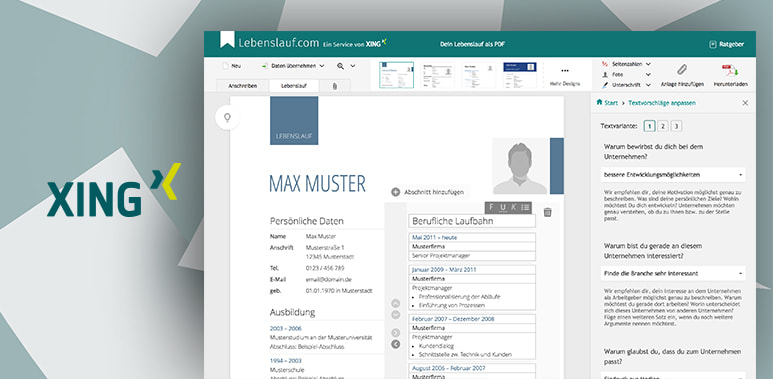Select the third design thumbnail
Viewport: 773px width, 379px height.
(x=479, y=75)
